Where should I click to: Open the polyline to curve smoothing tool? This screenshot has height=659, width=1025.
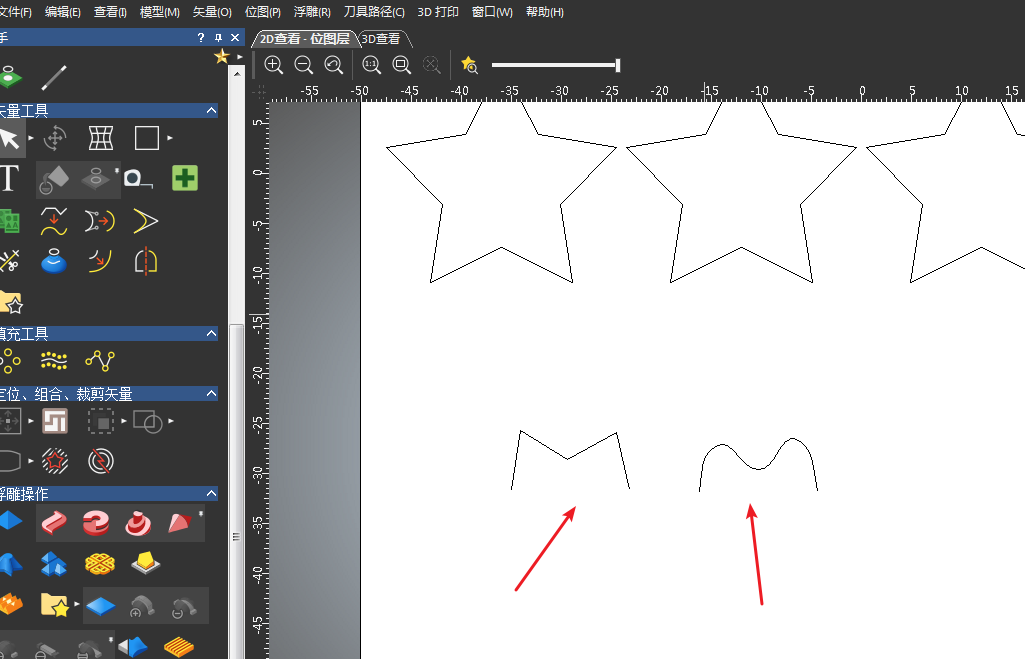coord(54,221)
